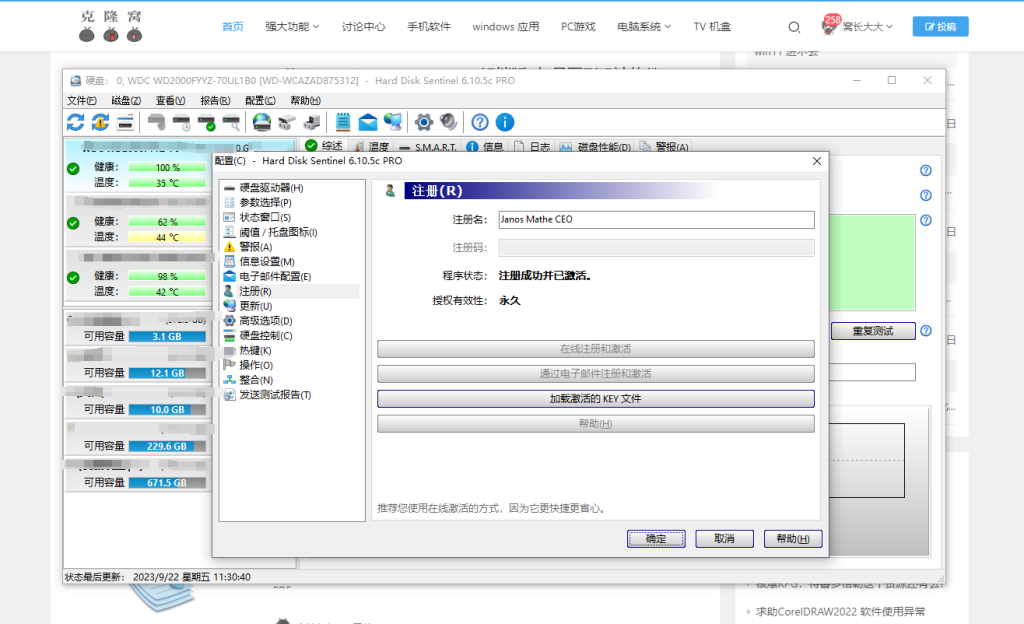This screenshot has width=1024, height=624.
Task: Click question mark help icon in toolbar
Action: [x=480, y=122]
